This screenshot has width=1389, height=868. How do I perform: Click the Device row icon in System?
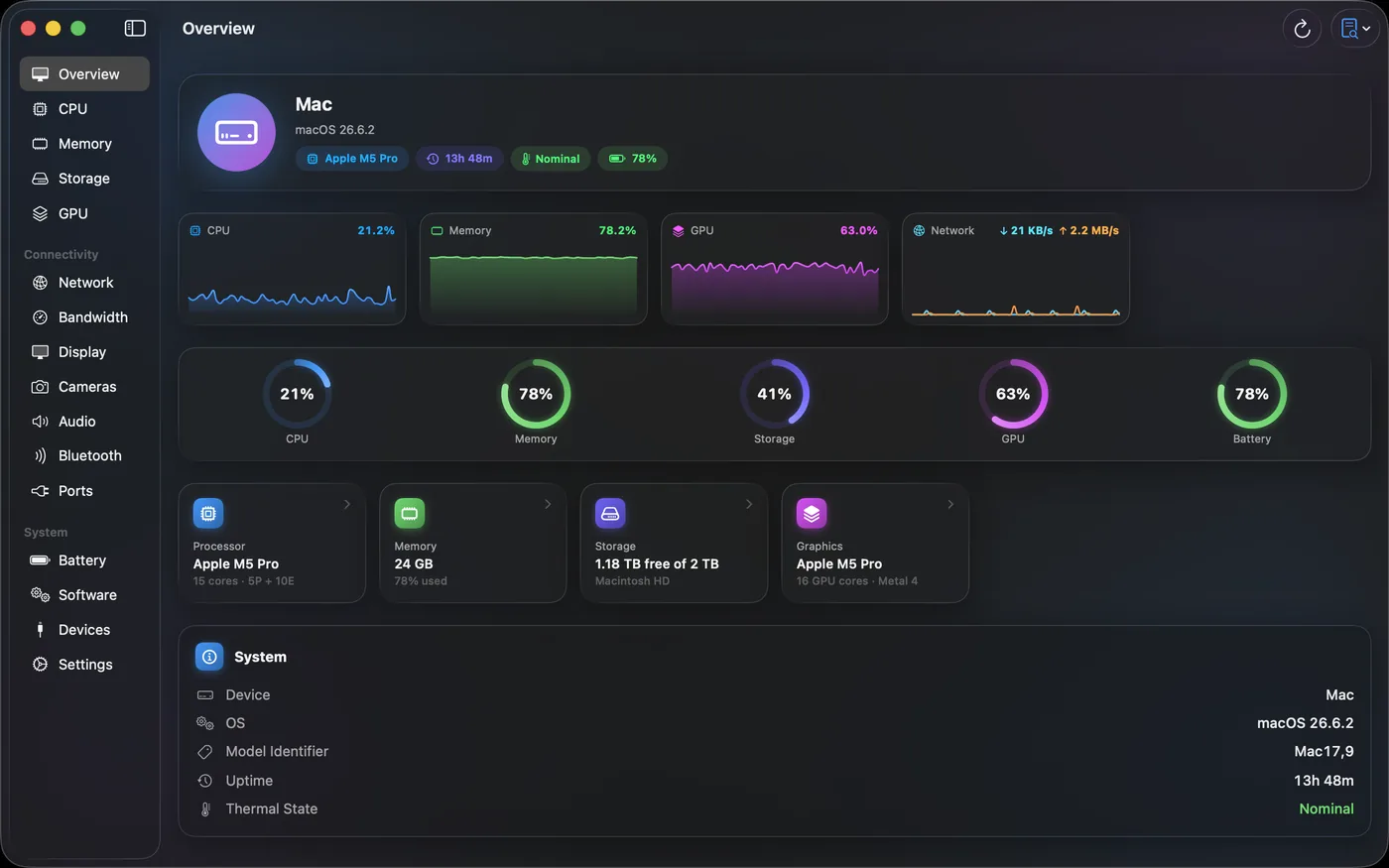point(205,695)
